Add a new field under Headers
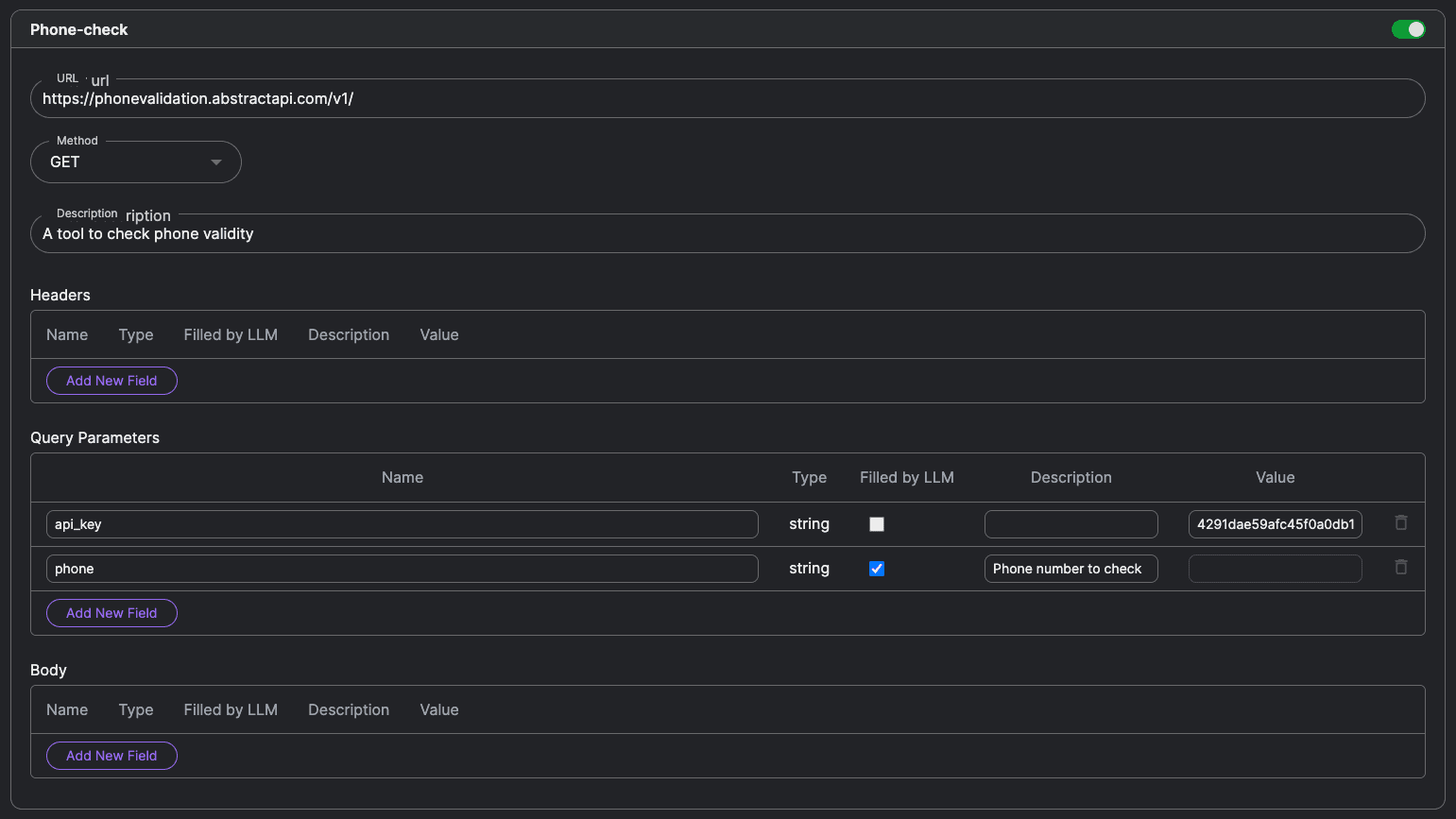This screenshot has width=1456, height=819. [111, 380]
